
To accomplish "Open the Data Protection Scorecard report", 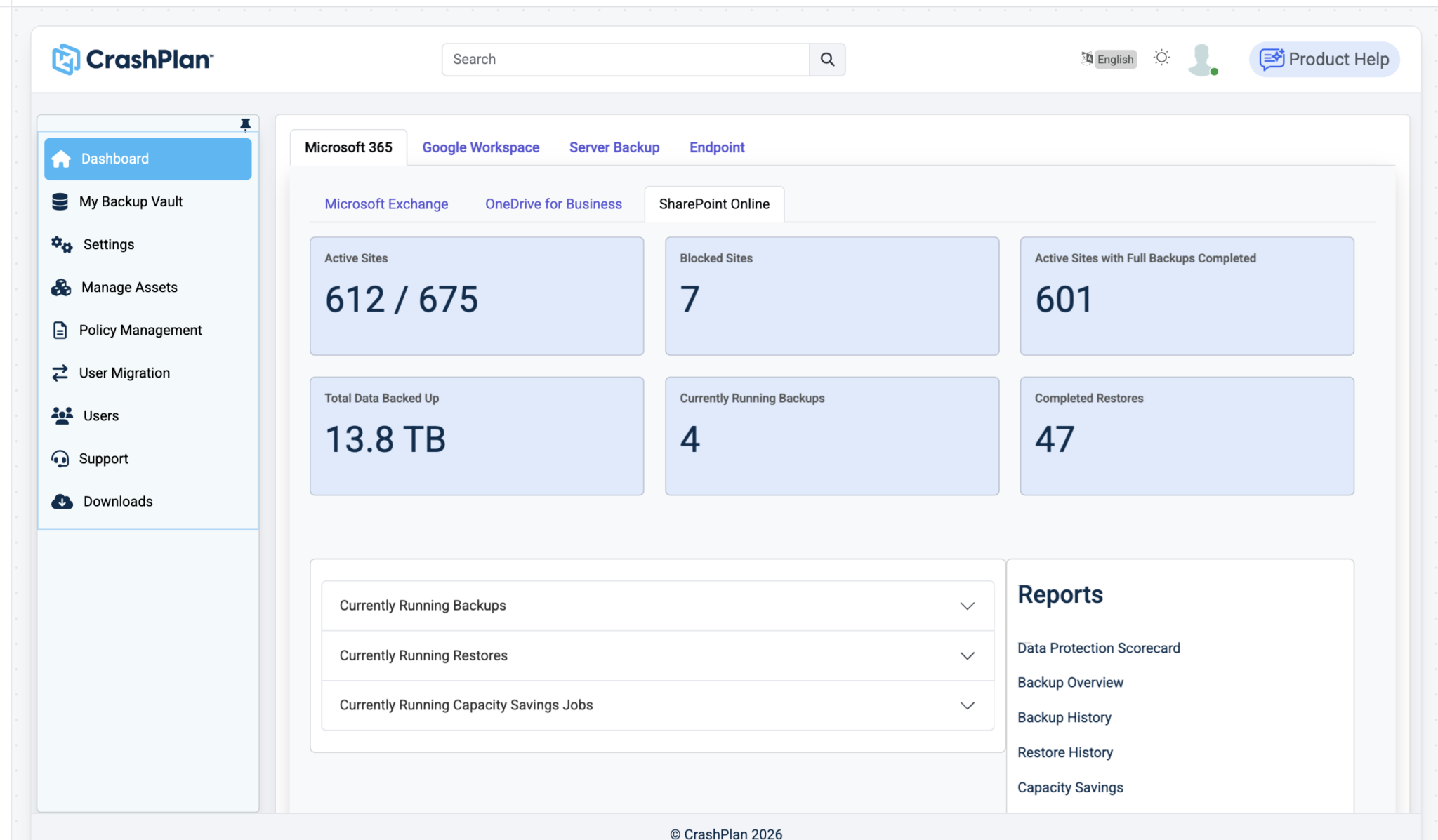I will [1098, 648].
